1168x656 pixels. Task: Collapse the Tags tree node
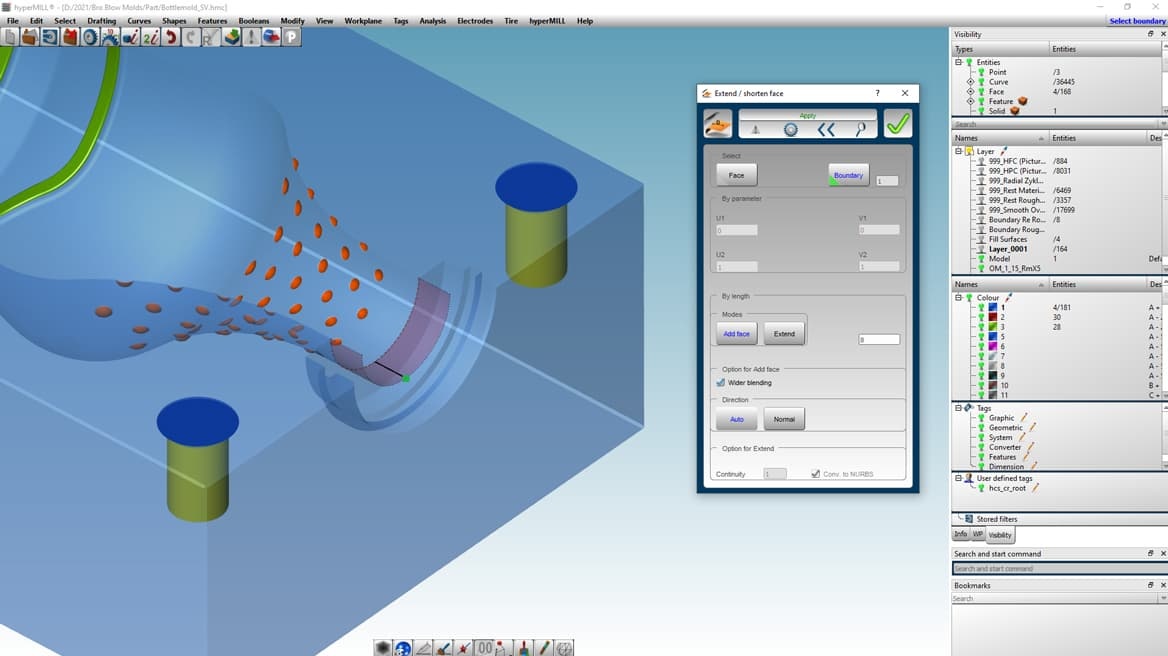pyautogui.click(x=958, y=407)
